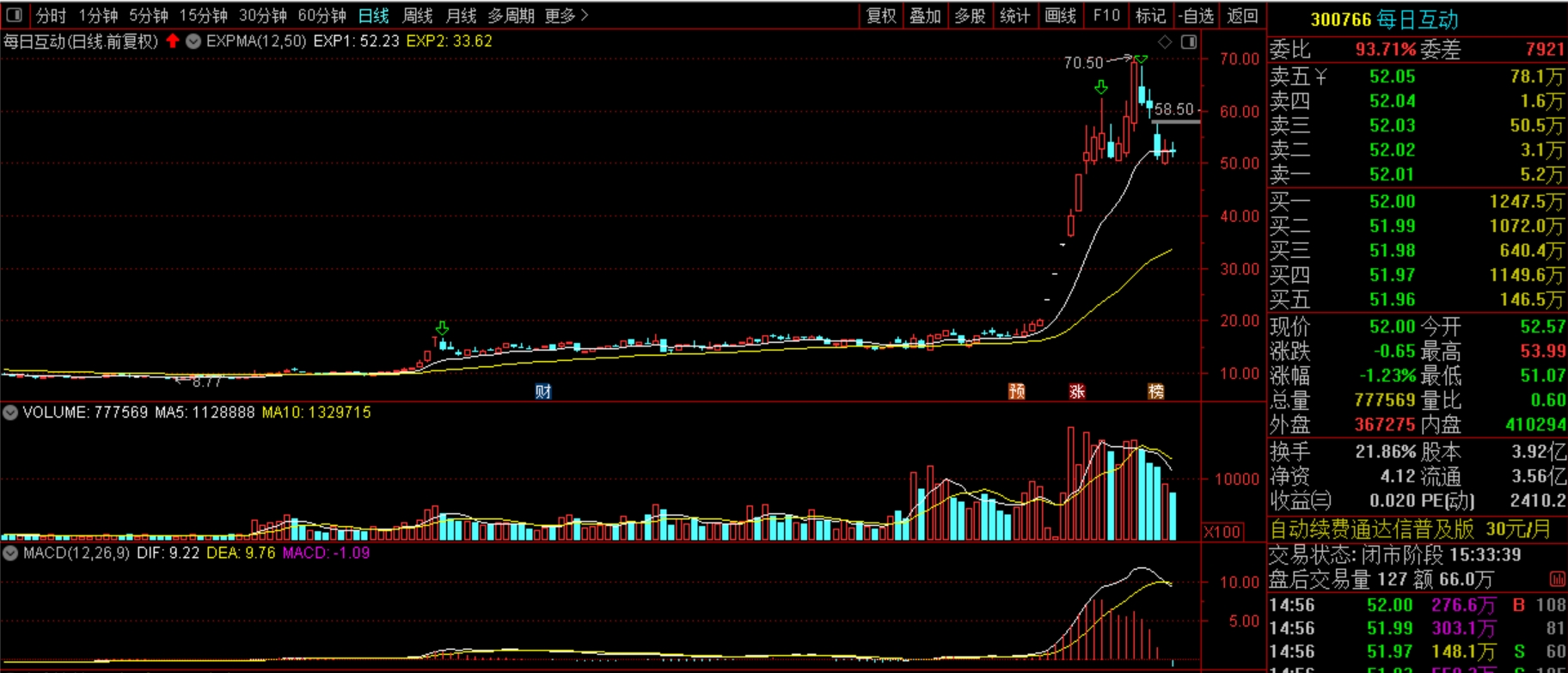Switch to 15分钟 period
This screenshot has width=1568, height=673.
tap(204, 15)
